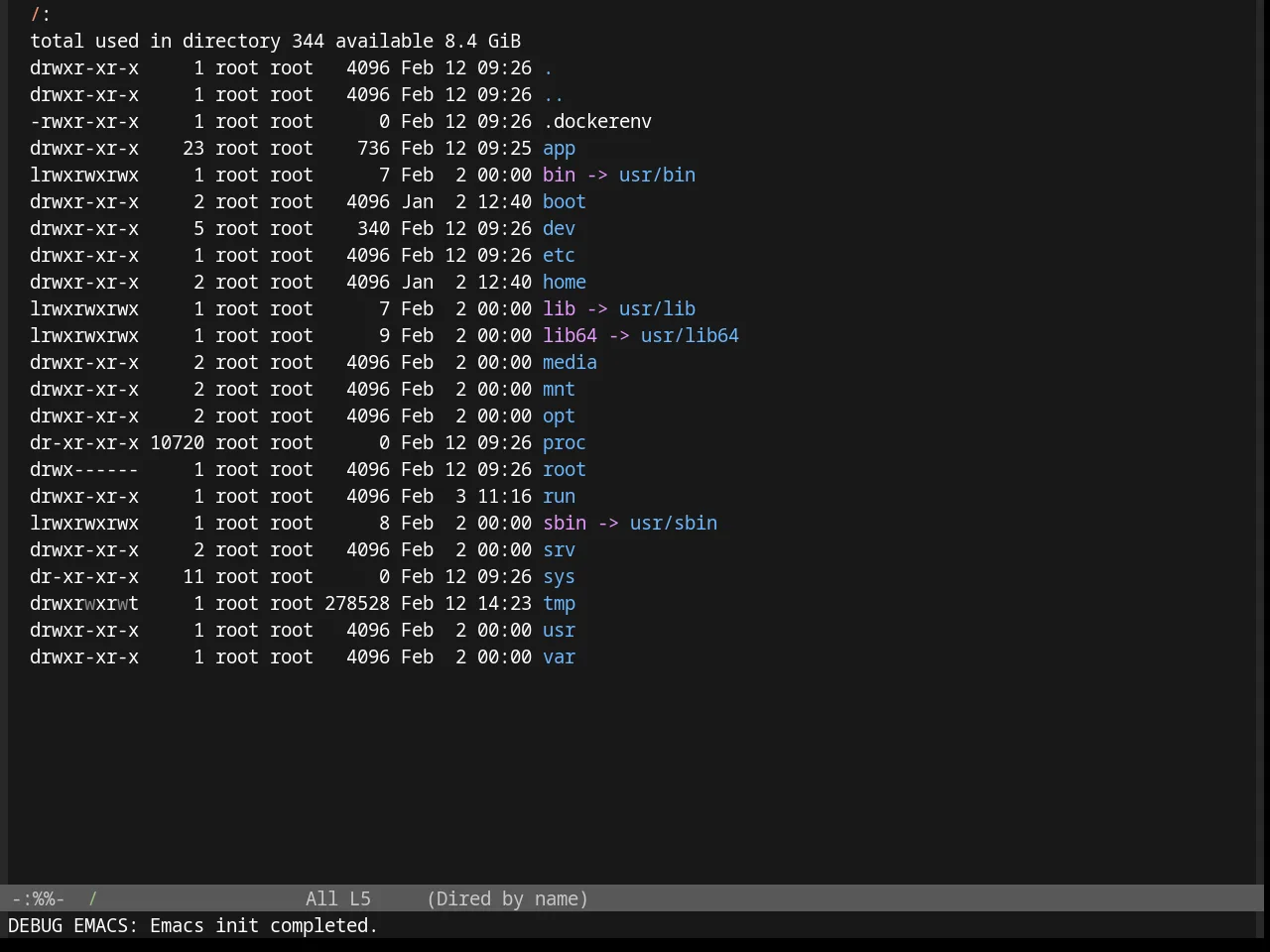Click the 'Jan 2 12:40' timestamp of boot
This screenshot has width=1270, height=952.
point(466,202)
